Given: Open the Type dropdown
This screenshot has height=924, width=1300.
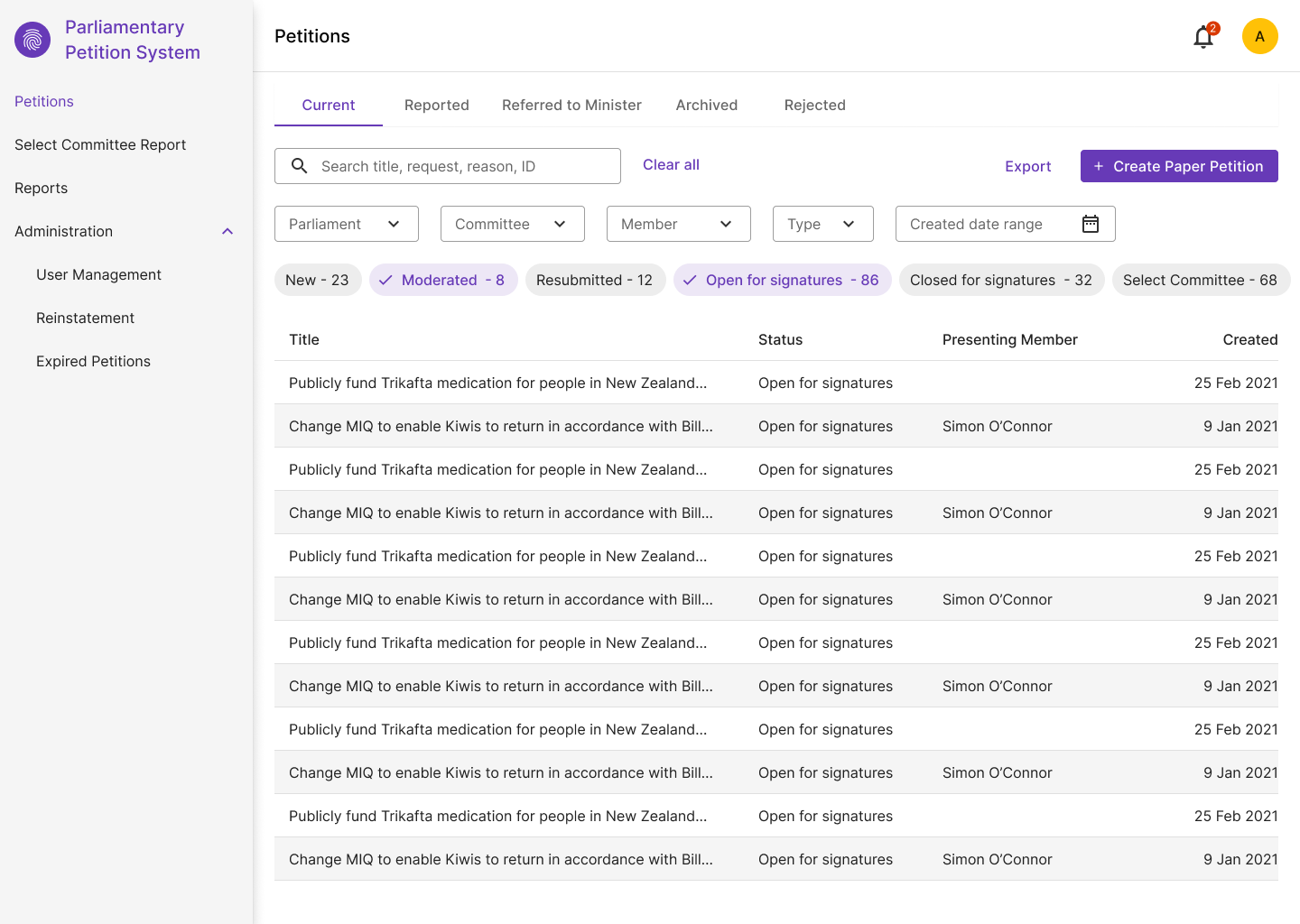Looking at the screenshot, I should point(823,224).
